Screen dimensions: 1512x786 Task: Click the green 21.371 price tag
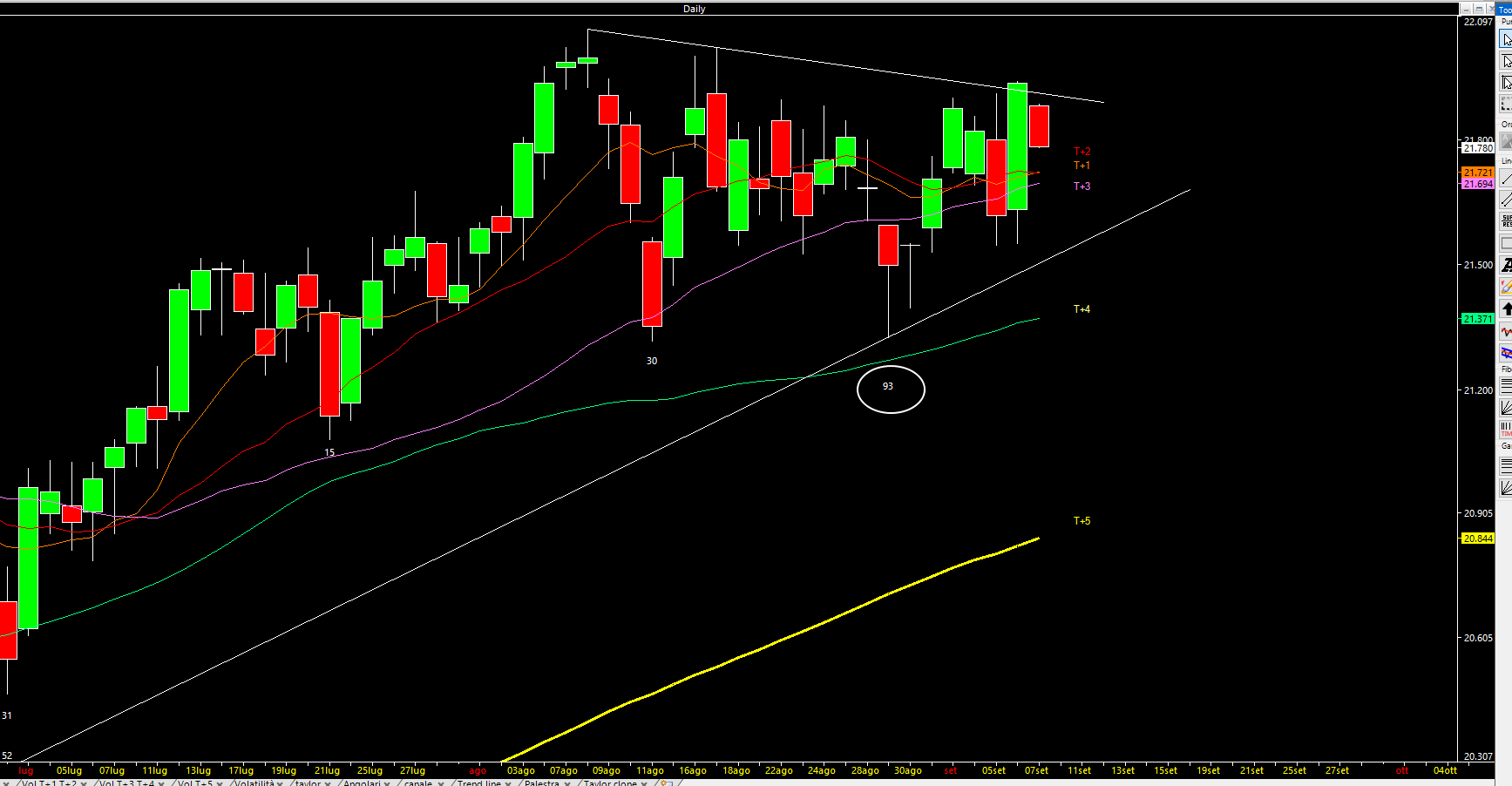pyautogui.click(x=1478, y=319)
